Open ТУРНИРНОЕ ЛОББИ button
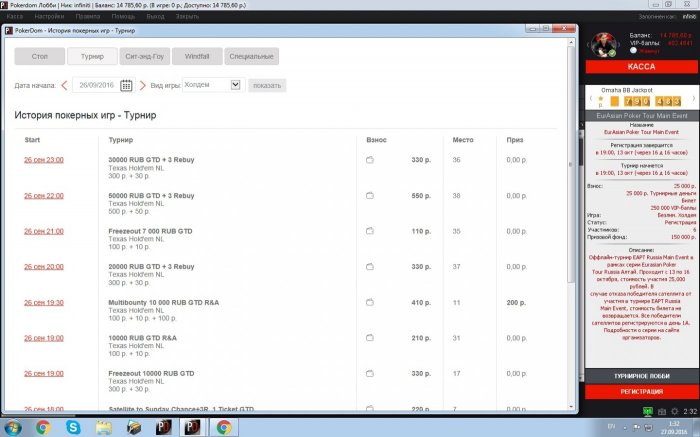The height and width of the screenshot is (437, 700). (x=641, y=376)
